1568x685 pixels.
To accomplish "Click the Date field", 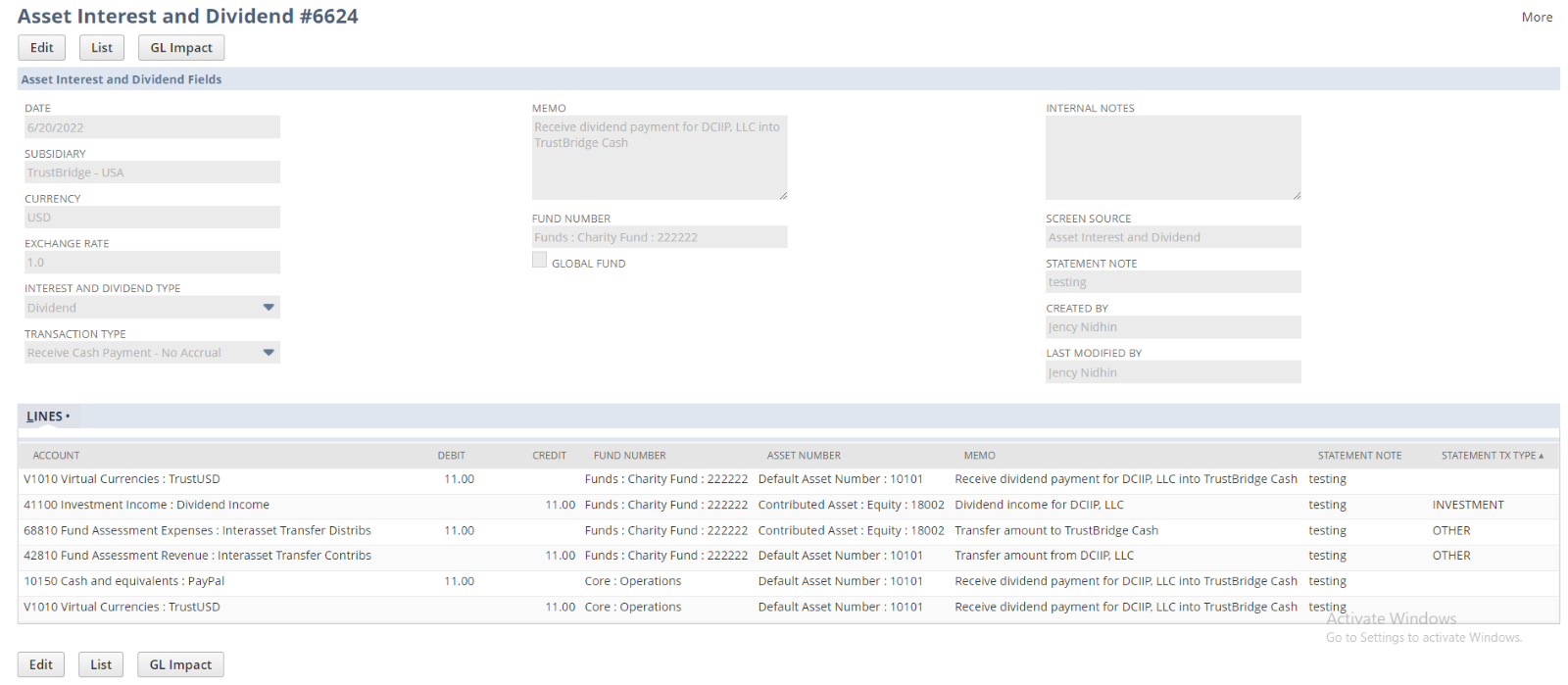I will click(152, 127).
